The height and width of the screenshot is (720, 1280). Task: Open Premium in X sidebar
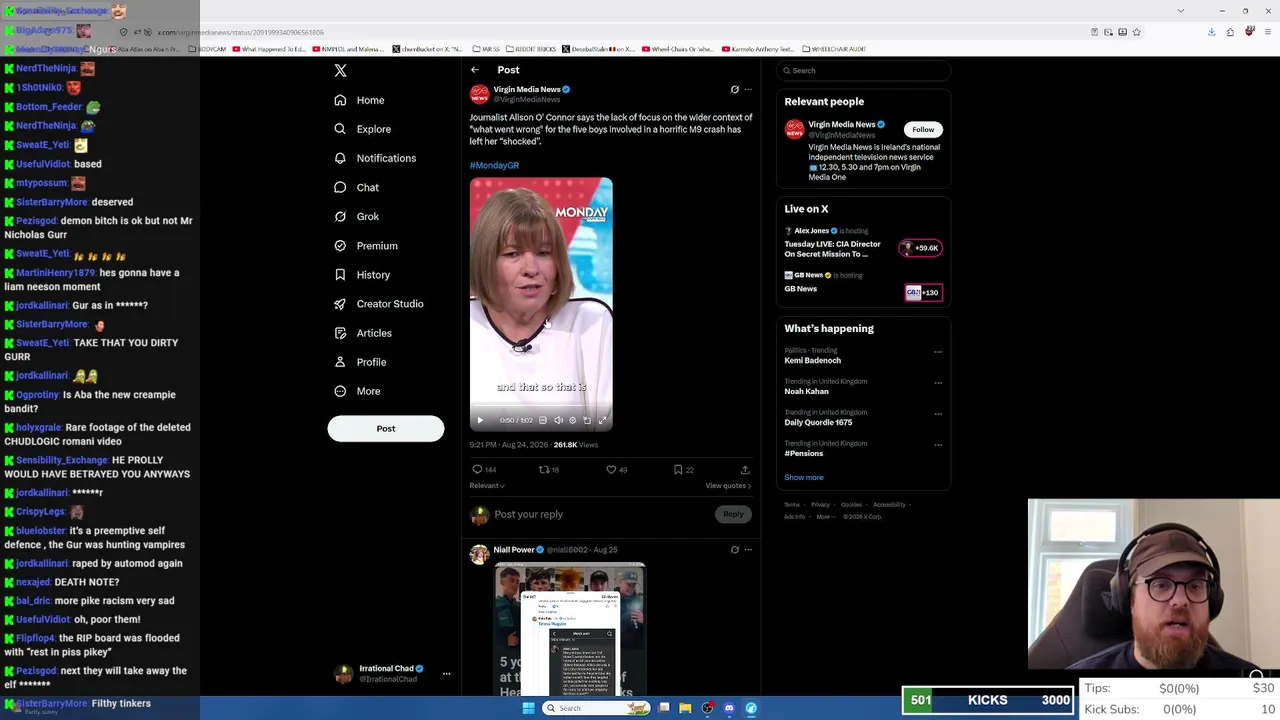click(x=365, y=245)
